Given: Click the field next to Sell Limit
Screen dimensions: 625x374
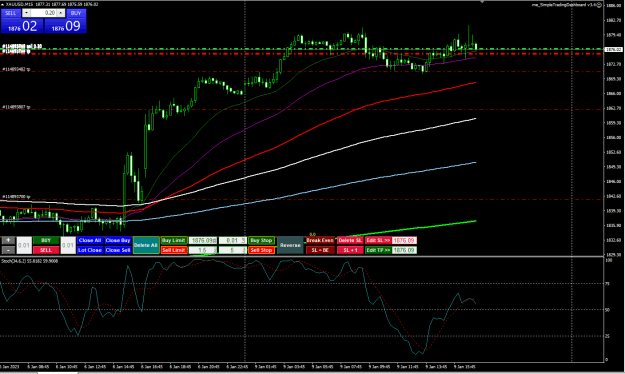Looking at the screenshot, I should click(203, 250).
